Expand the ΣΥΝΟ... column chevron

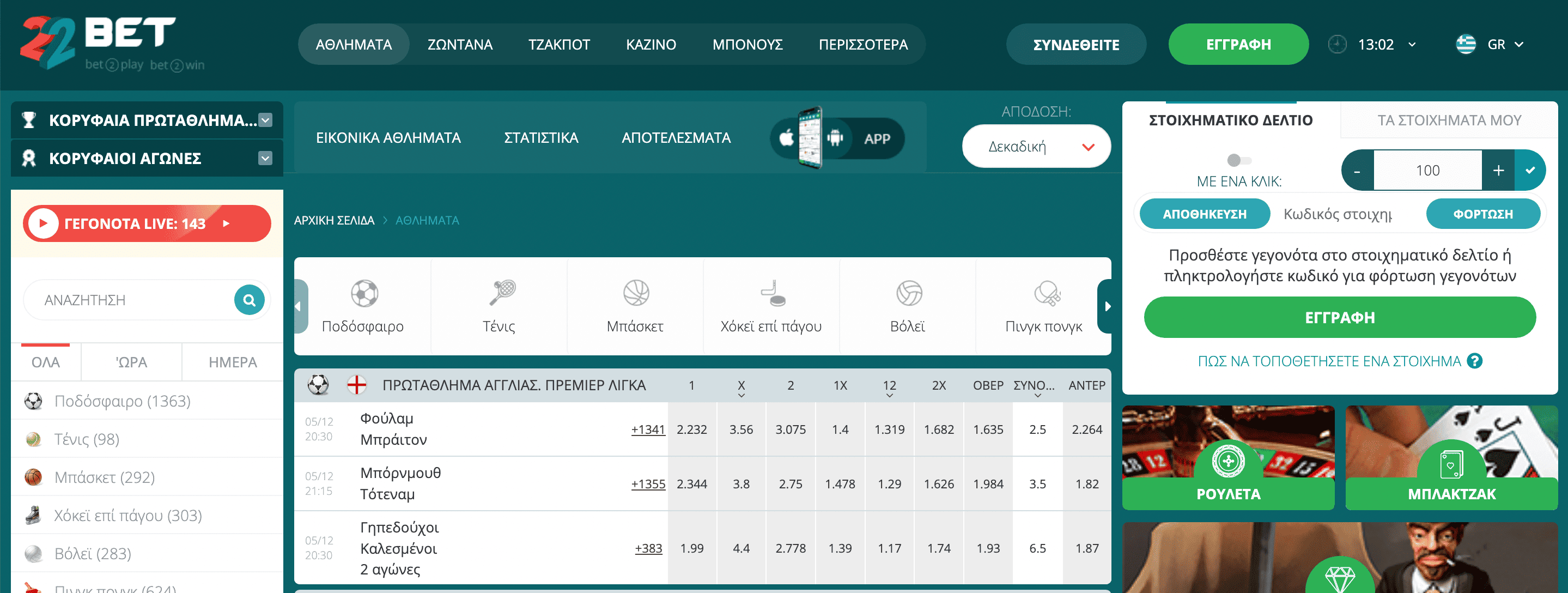click(1037, 395)
